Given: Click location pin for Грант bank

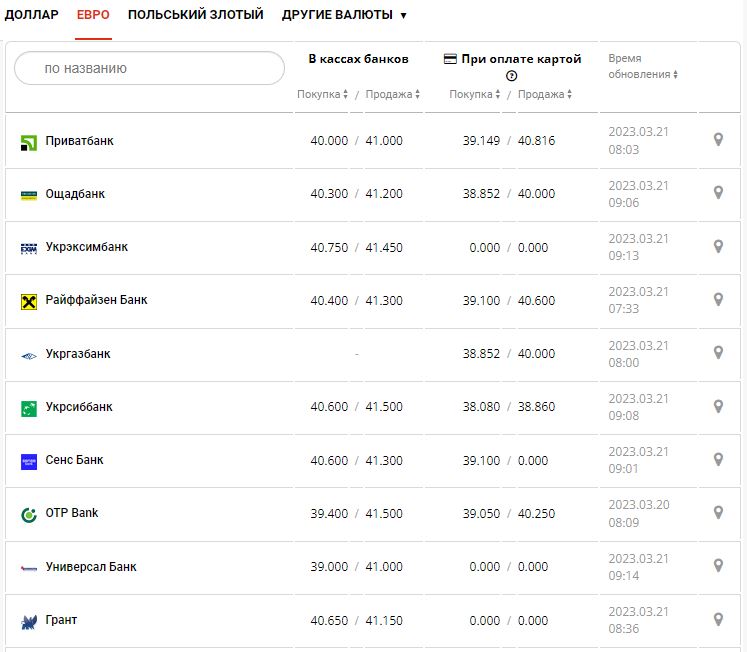Looking at the screenshot, I should 718,619.
